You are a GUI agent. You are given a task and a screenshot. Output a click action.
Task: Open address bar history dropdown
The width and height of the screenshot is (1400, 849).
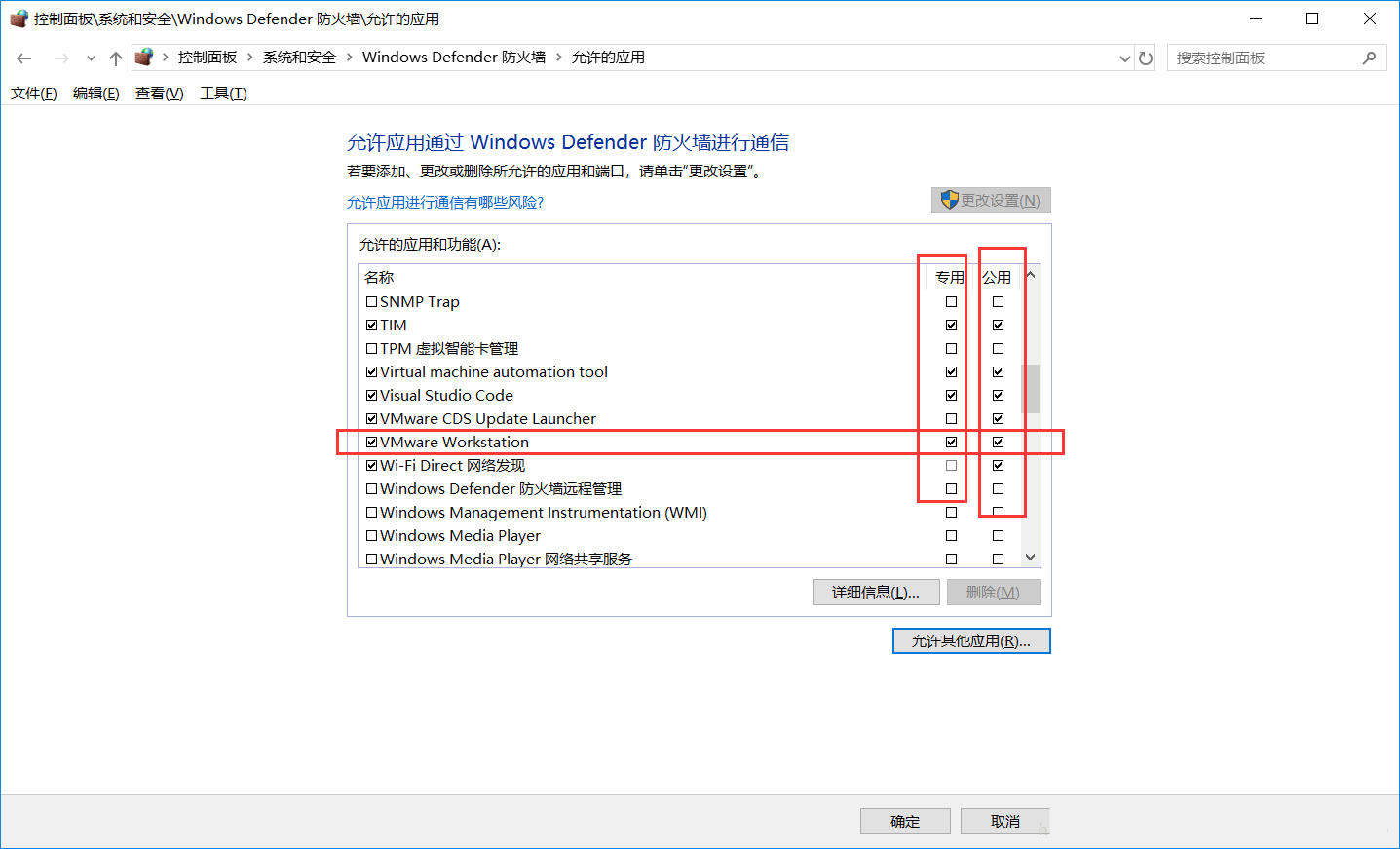[1125, 58]
